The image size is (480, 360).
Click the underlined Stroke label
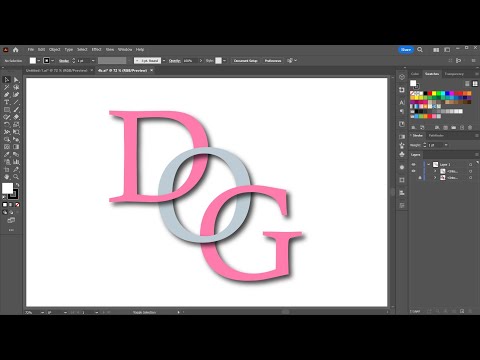point(64,61)
